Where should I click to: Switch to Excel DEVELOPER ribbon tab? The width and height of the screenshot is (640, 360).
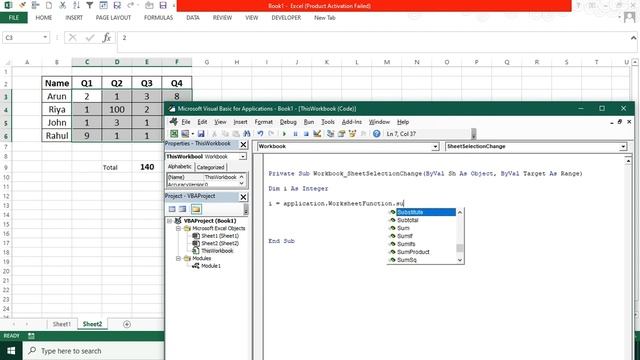coord(286,18)
